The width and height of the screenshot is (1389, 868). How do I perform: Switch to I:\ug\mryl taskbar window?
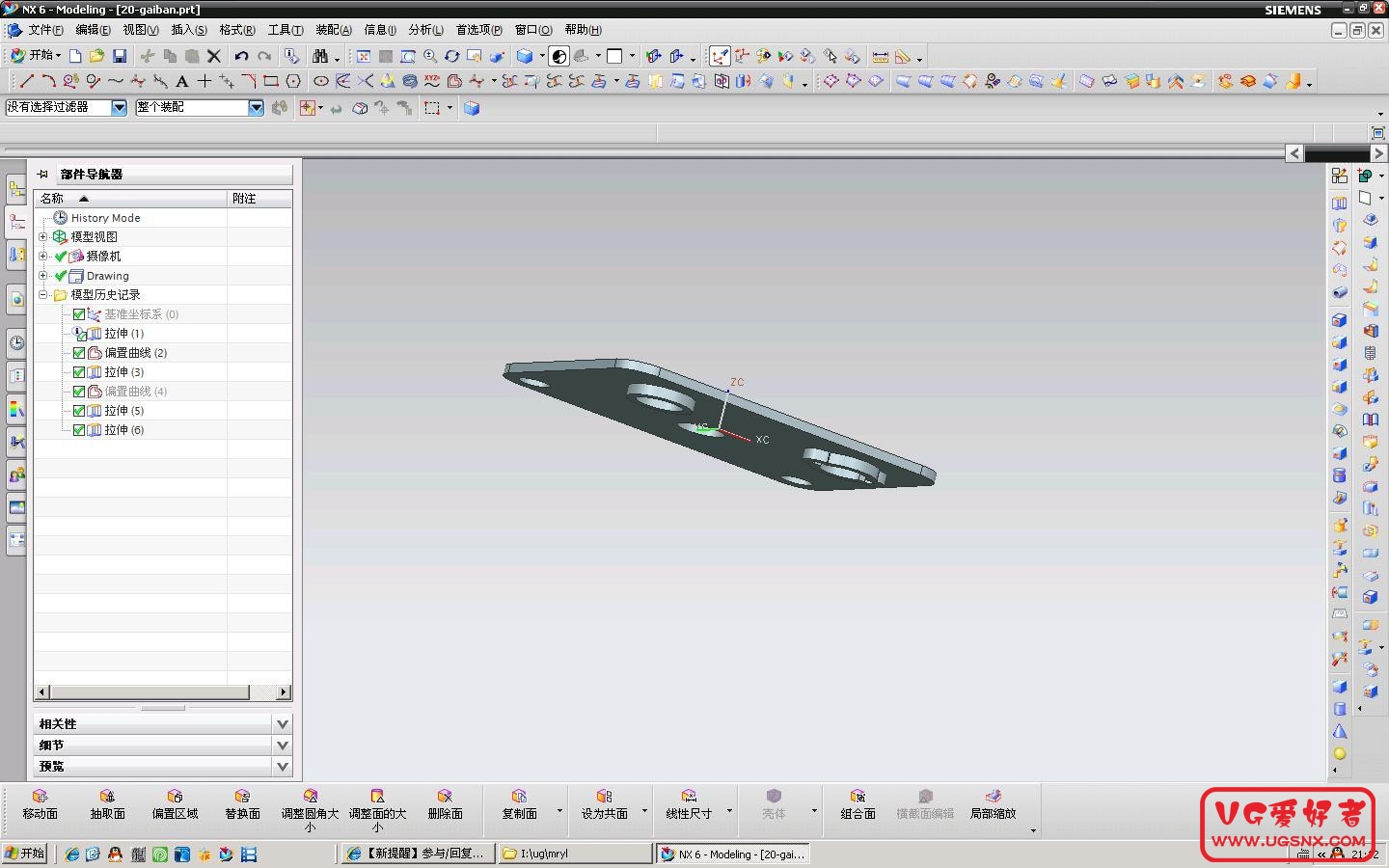pyautogui.click(x=576, y=854)
